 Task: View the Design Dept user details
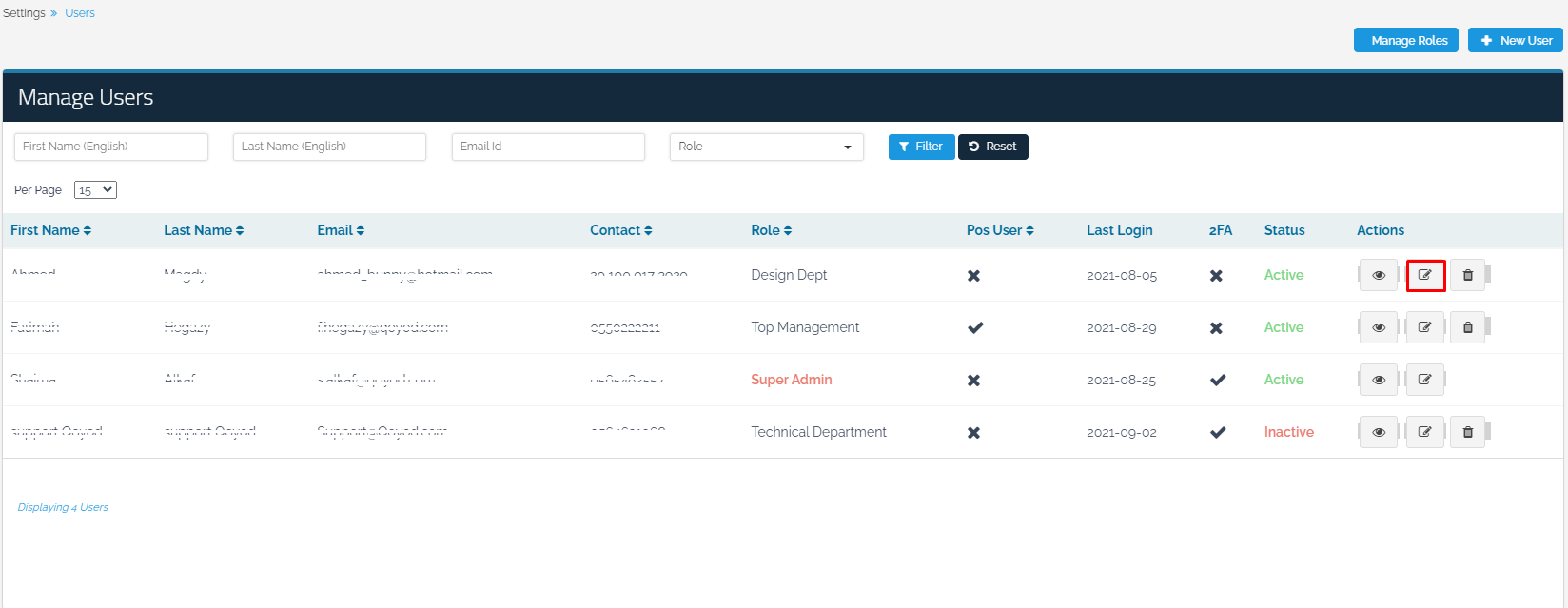click(x=1378, y=275)
